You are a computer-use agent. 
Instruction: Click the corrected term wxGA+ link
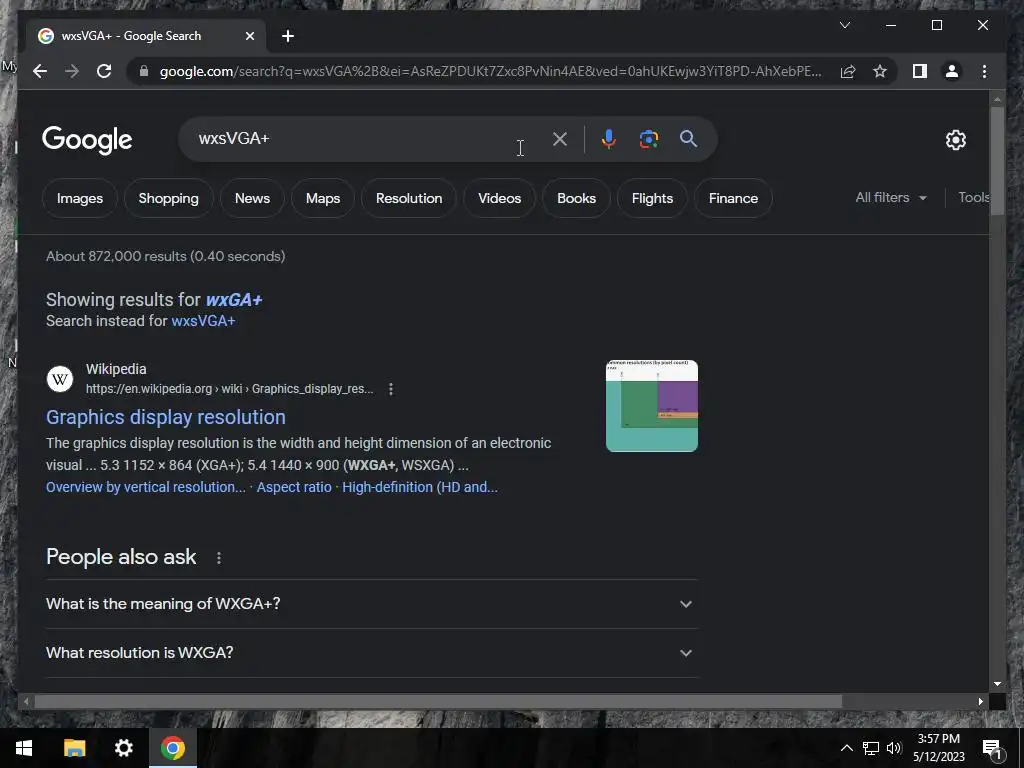coord(234,300)
